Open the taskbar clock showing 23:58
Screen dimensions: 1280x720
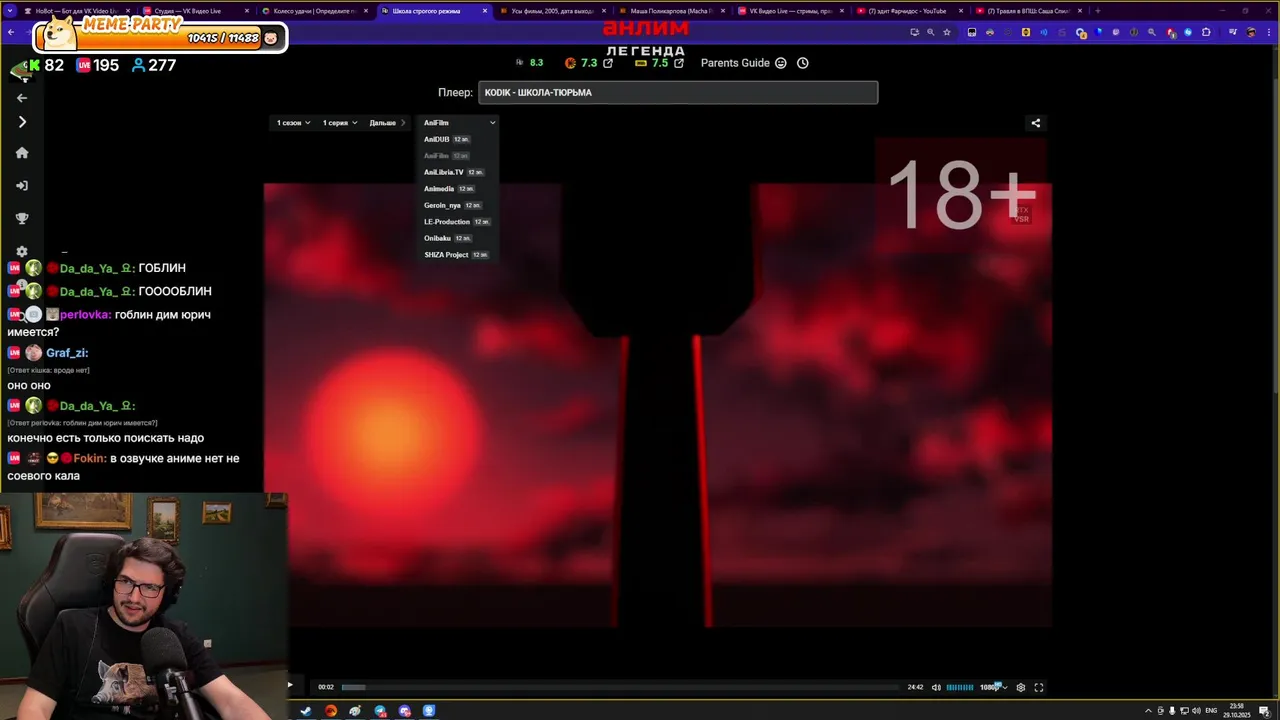coord(1237,711)
